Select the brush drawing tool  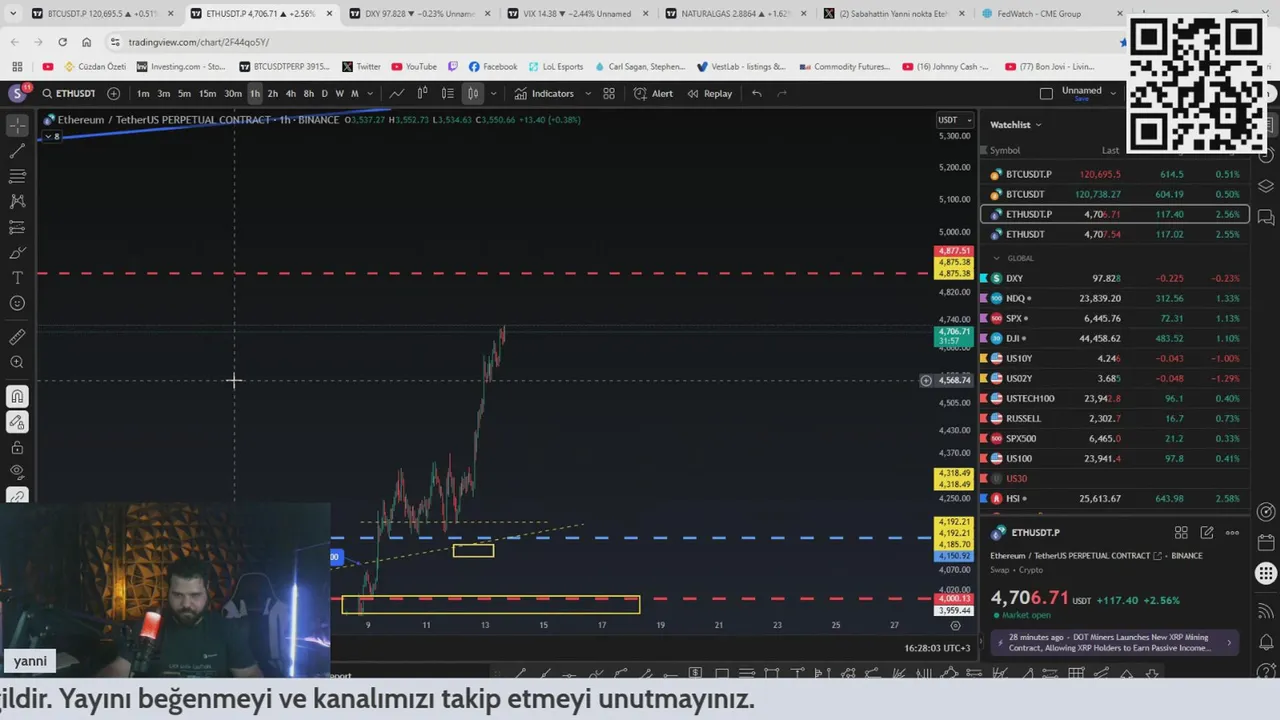[x=17, y=253]
